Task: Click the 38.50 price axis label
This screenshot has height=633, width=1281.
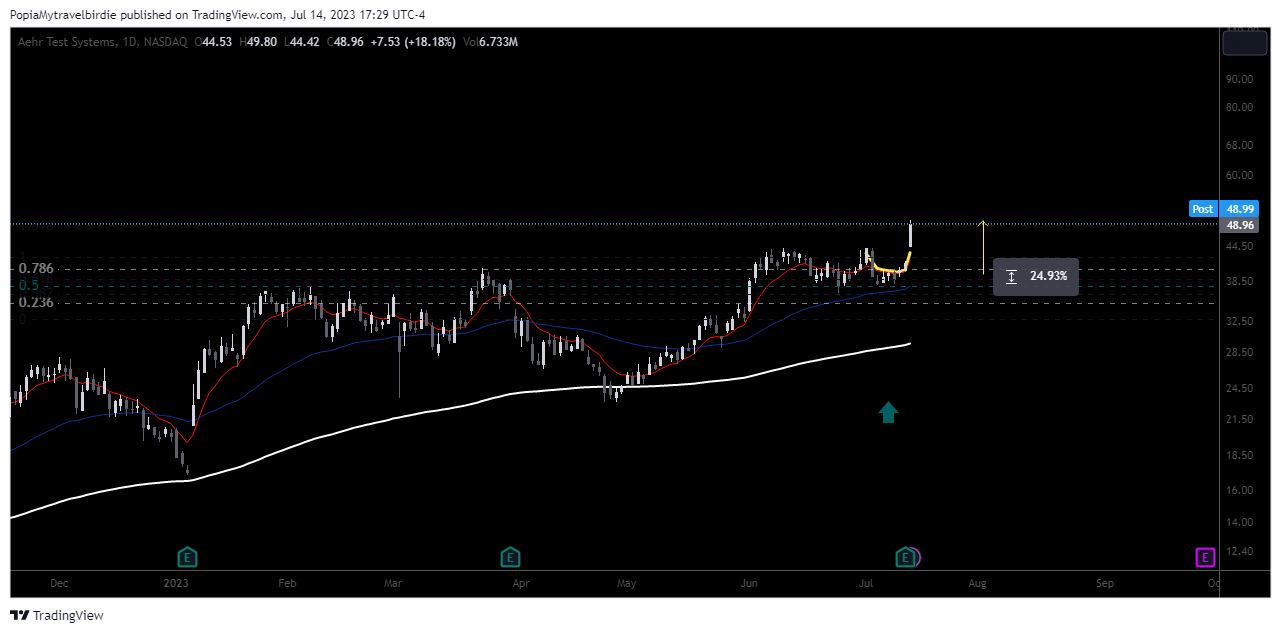Action: (1240, 282)
